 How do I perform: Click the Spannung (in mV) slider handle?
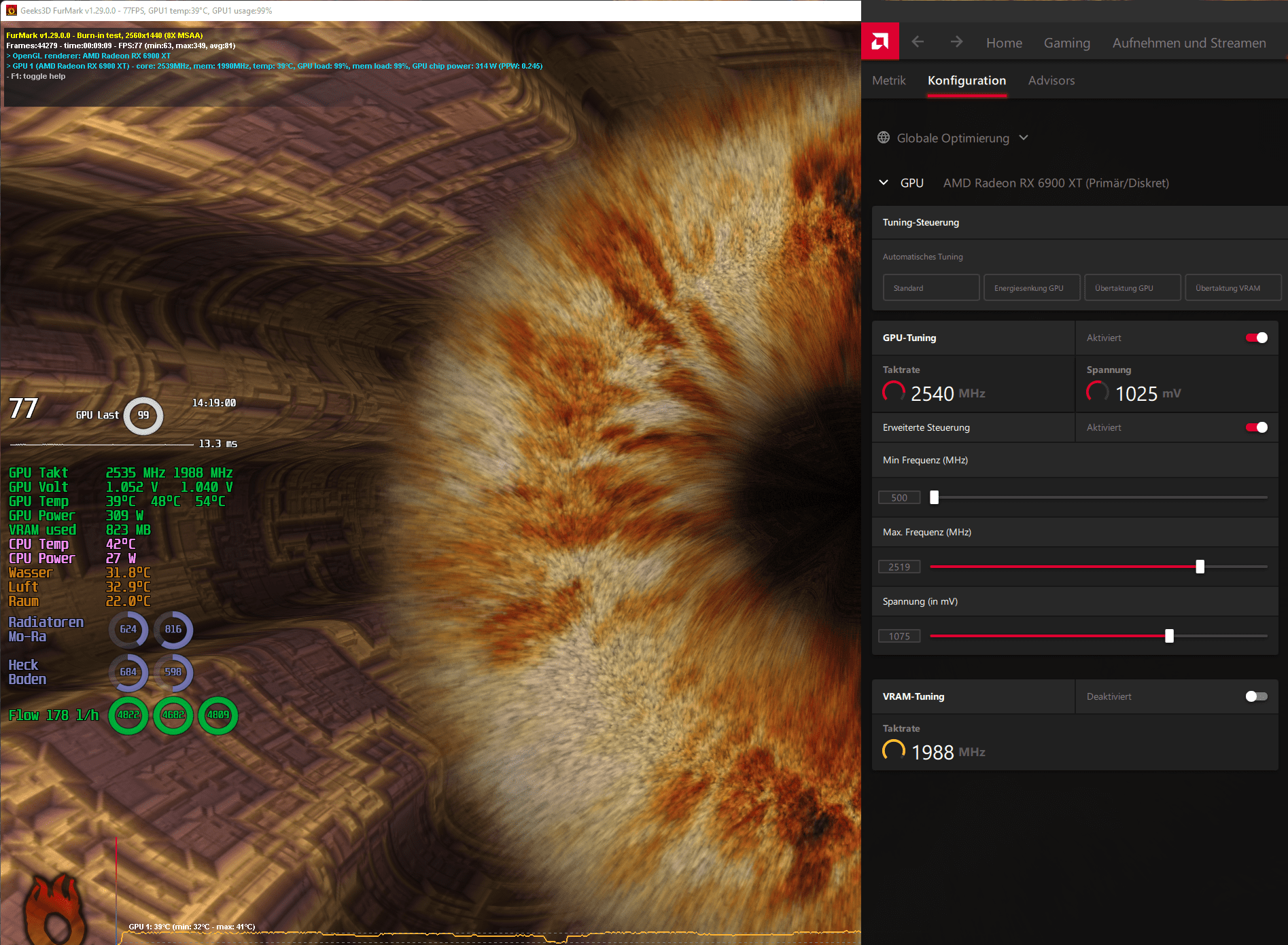click(x=1169, y=636)
